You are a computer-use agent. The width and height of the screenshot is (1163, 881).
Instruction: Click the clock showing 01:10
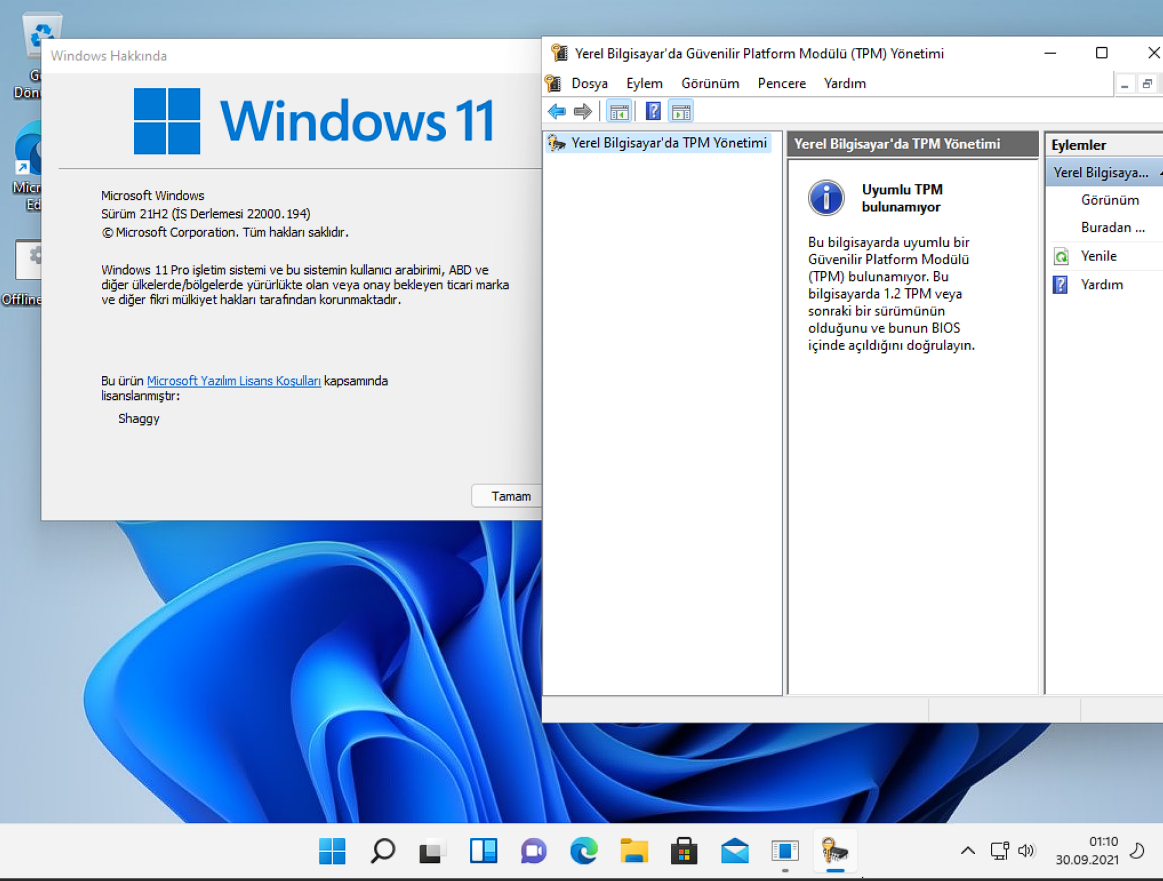pos(1103,842)
